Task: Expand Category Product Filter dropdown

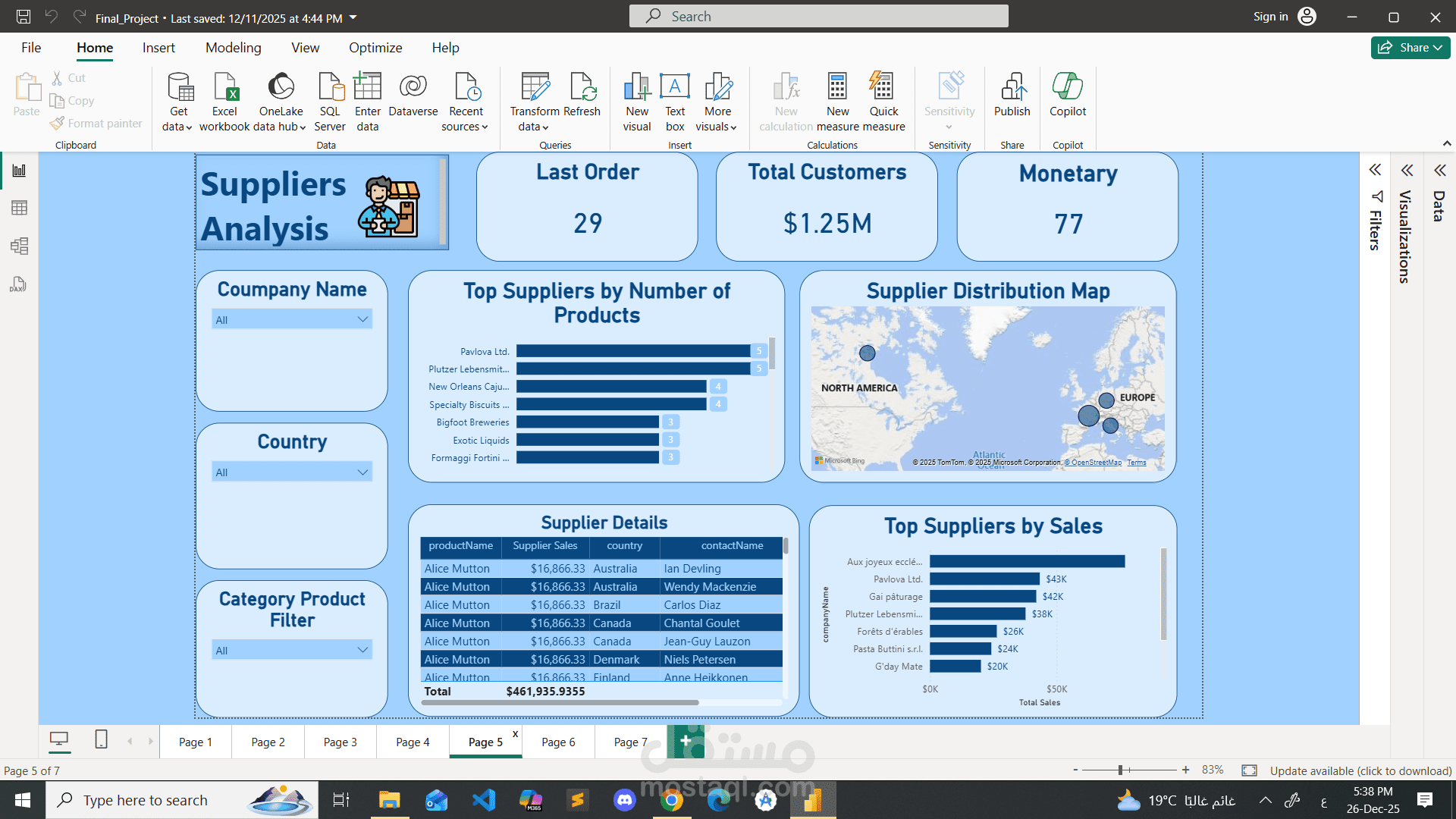Action: tap(362, 650)
